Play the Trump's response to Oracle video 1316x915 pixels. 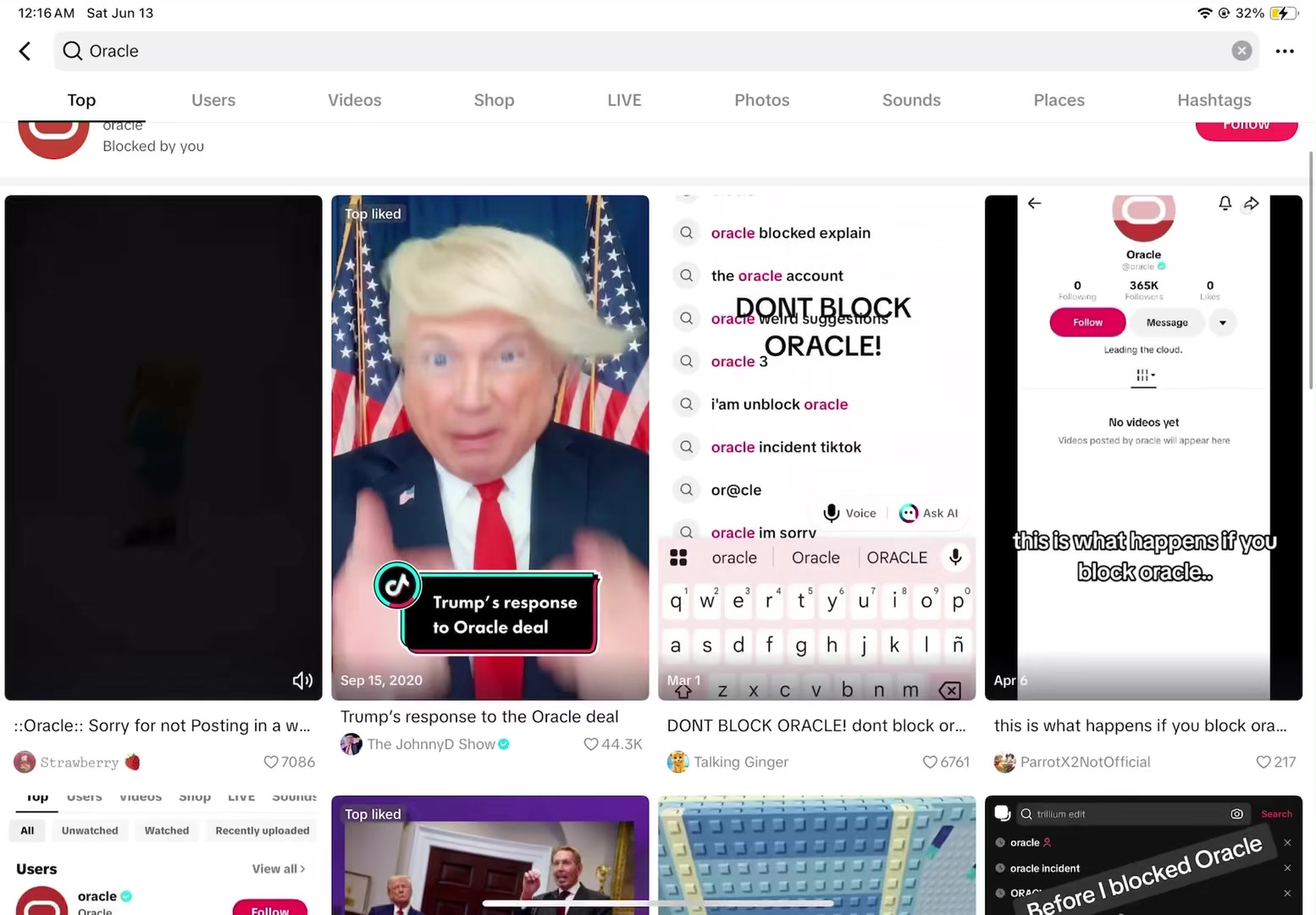click(490, 447)
